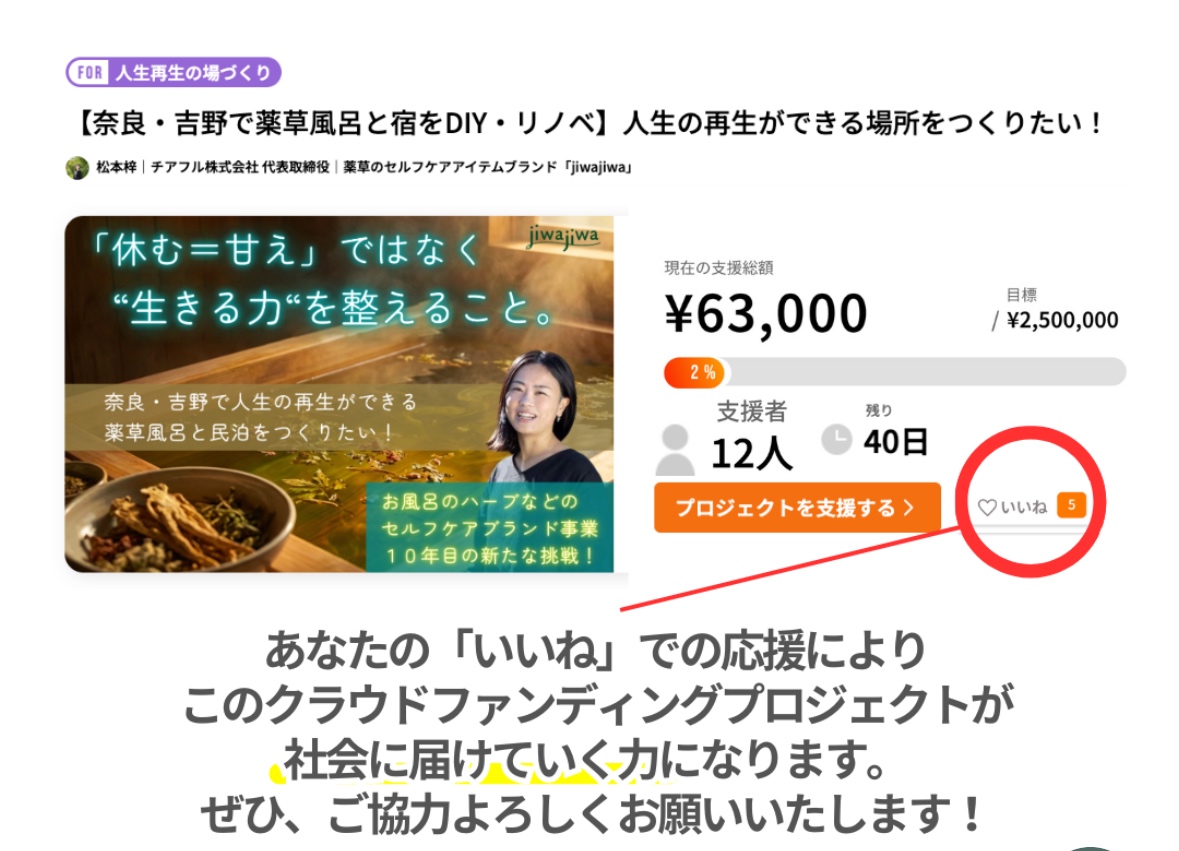This screenshot has width=1179, height=851.
Task: Open the author name 松本梓 link
Action: [117, 167]
